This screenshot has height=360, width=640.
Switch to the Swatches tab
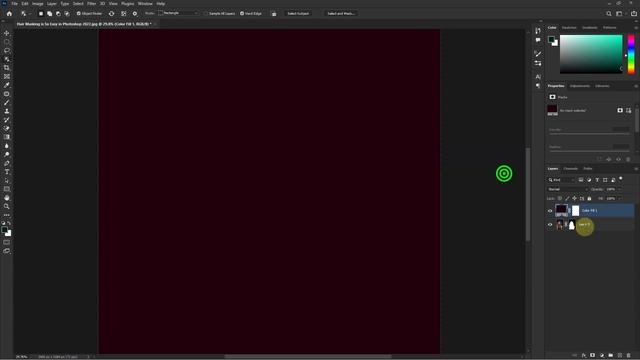[x=569, y=28]
